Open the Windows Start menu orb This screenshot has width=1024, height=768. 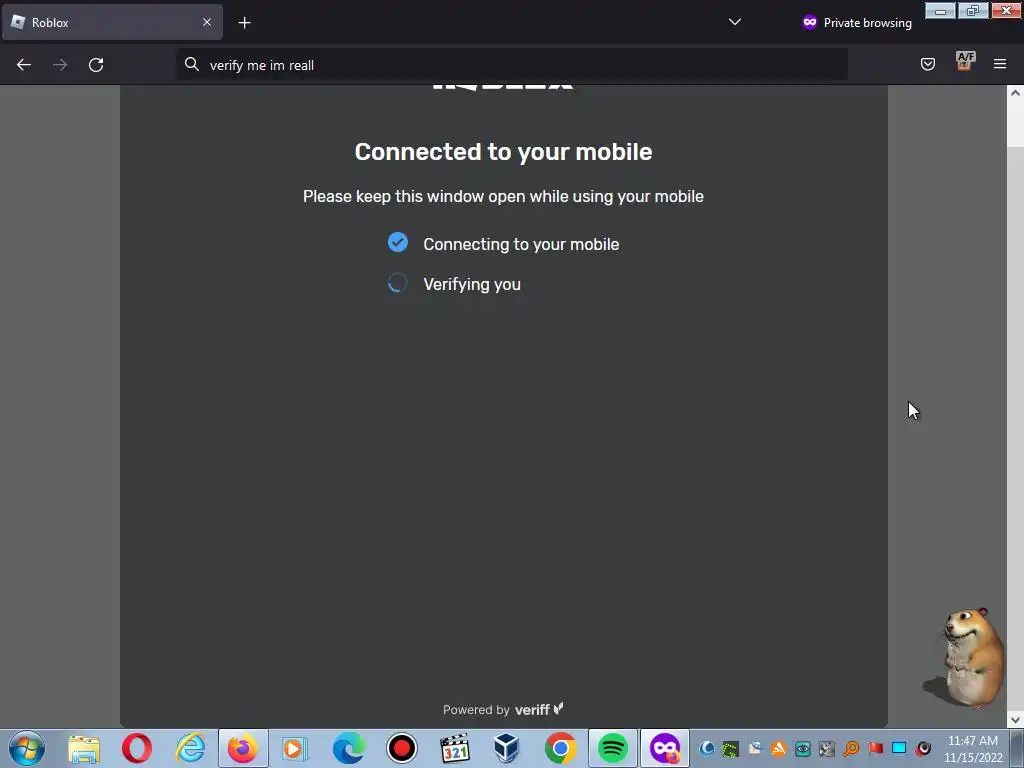pyautogui.click(x=27, y=748)
